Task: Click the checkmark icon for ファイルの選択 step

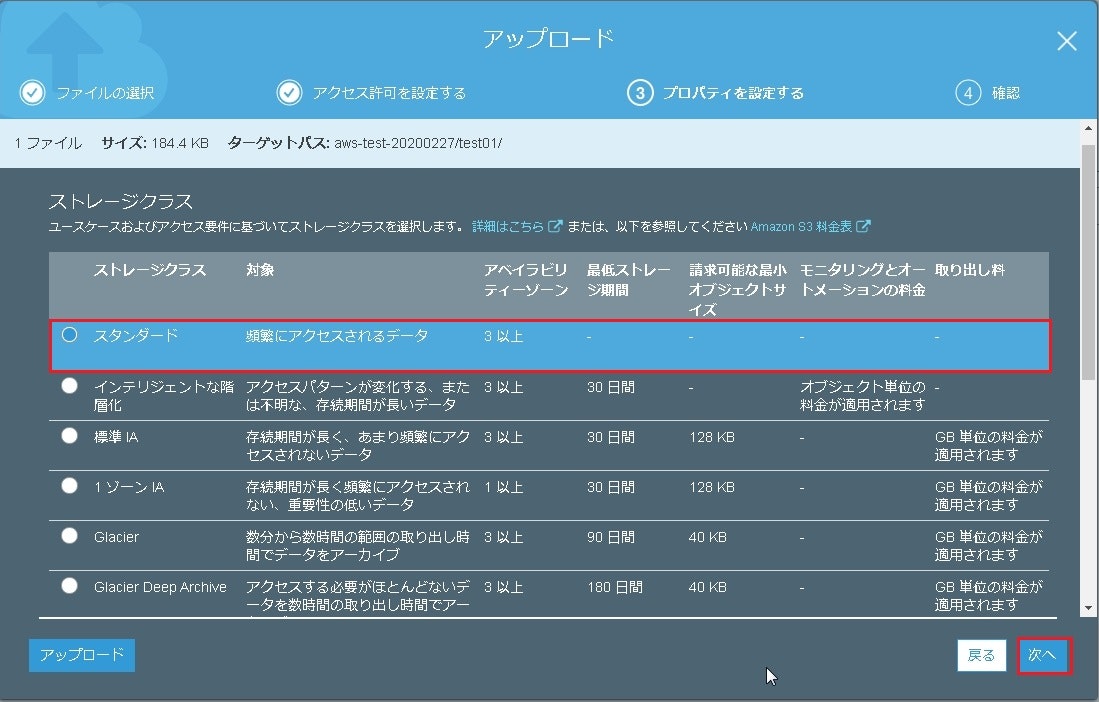Action: [32, 92]
